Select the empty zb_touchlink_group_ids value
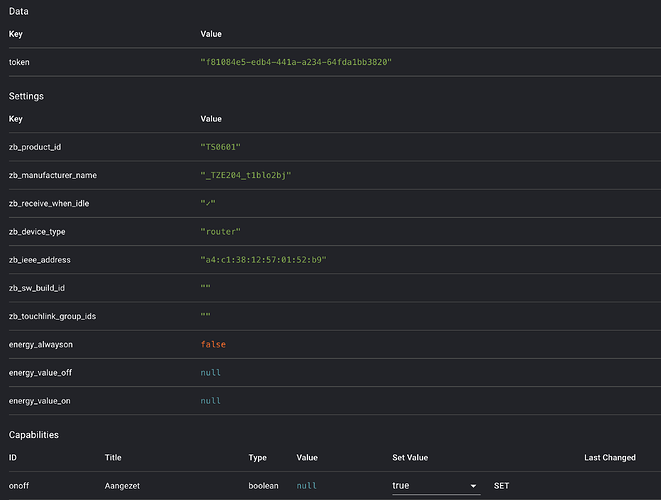 (x=205, y=315)
